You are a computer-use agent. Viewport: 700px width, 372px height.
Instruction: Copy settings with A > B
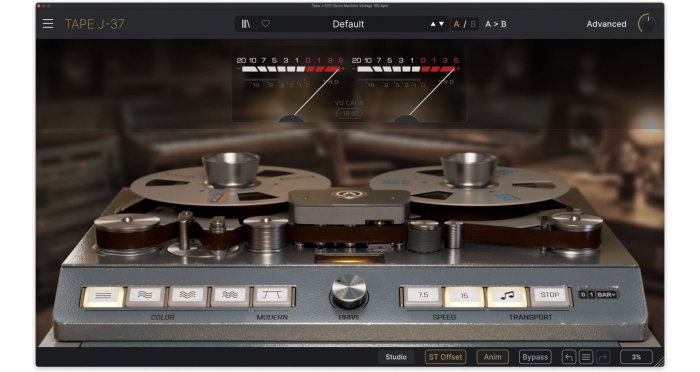tap(496, 24)
